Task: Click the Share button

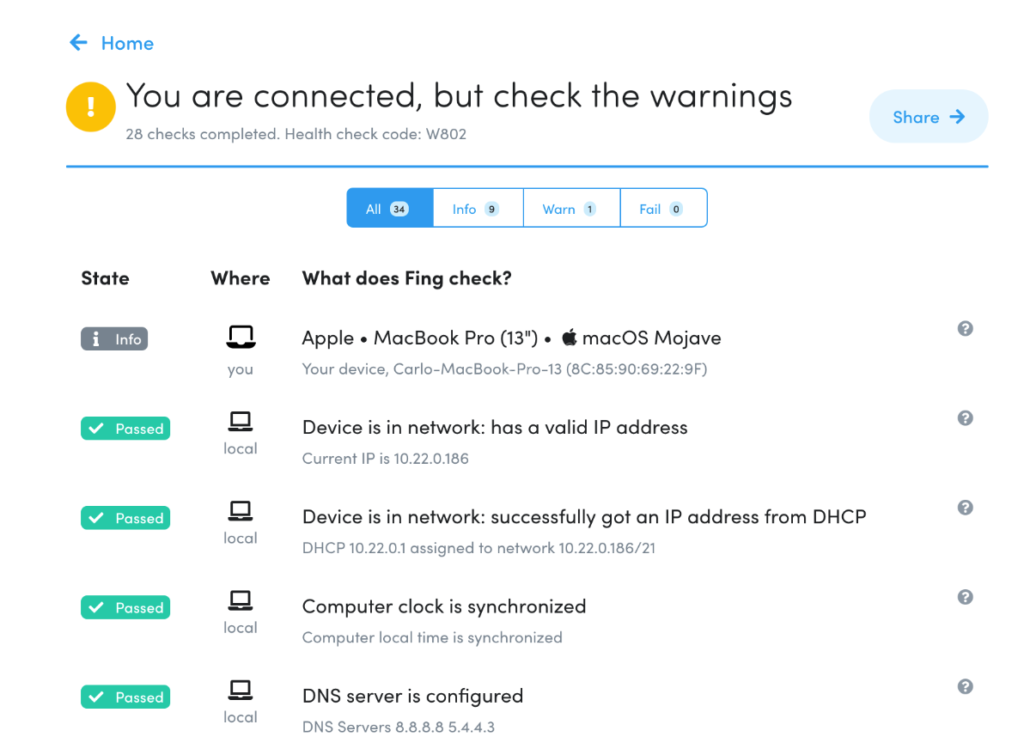Action: 928,116
